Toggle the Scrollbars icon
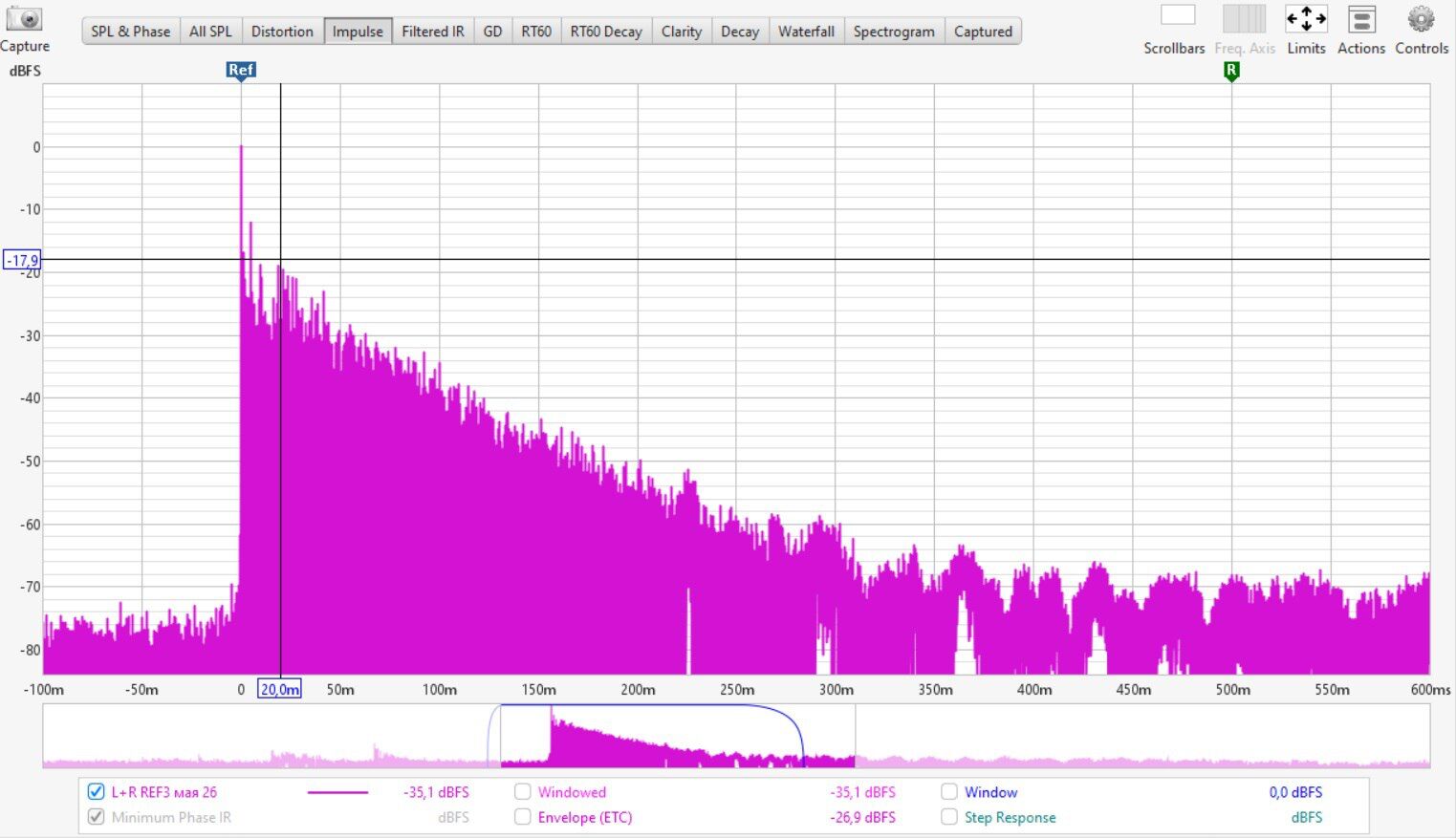The image size is (1456, 838). pos(1178,15)
